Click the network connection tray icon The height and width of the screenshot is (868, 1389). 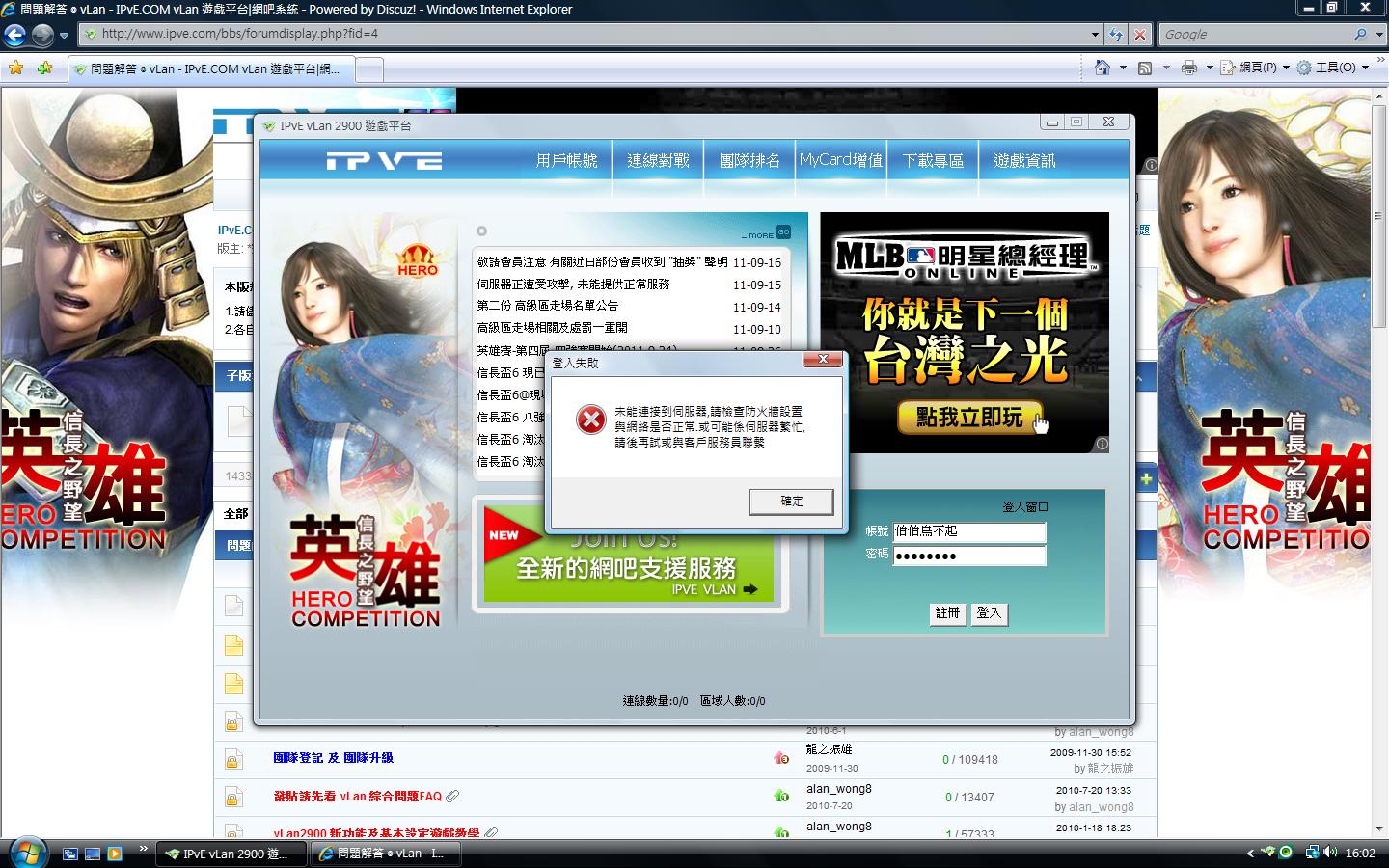1312,853
